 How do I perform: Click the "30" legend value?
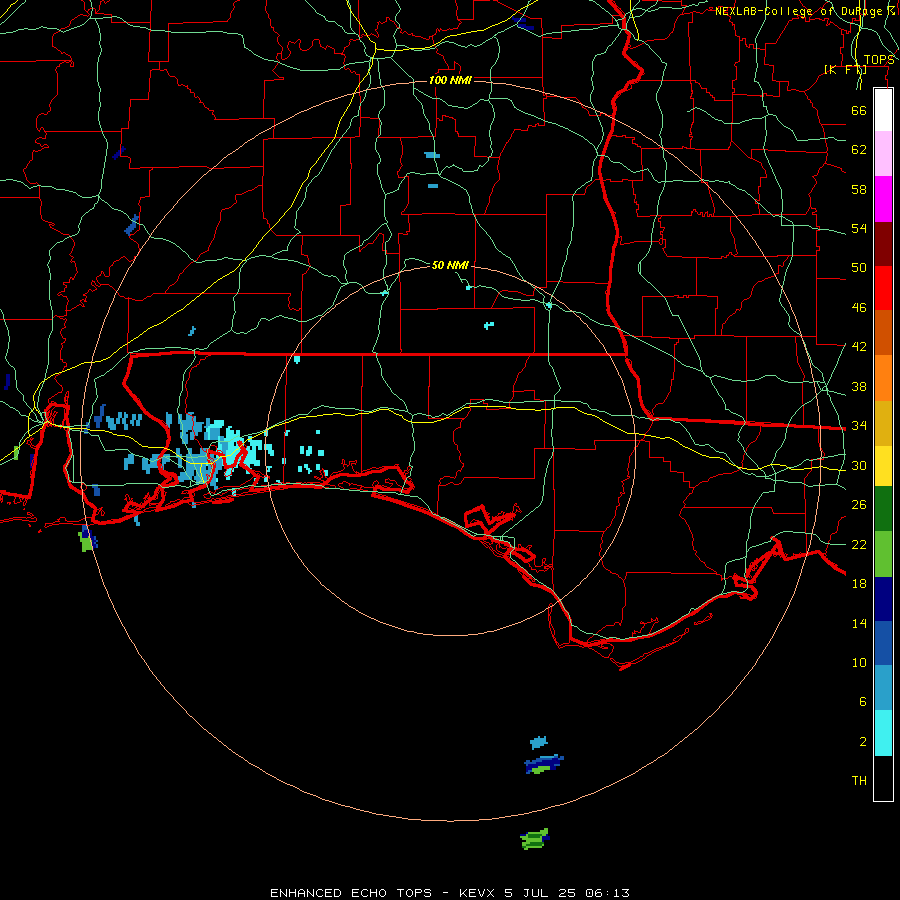(x=859, y=465)
